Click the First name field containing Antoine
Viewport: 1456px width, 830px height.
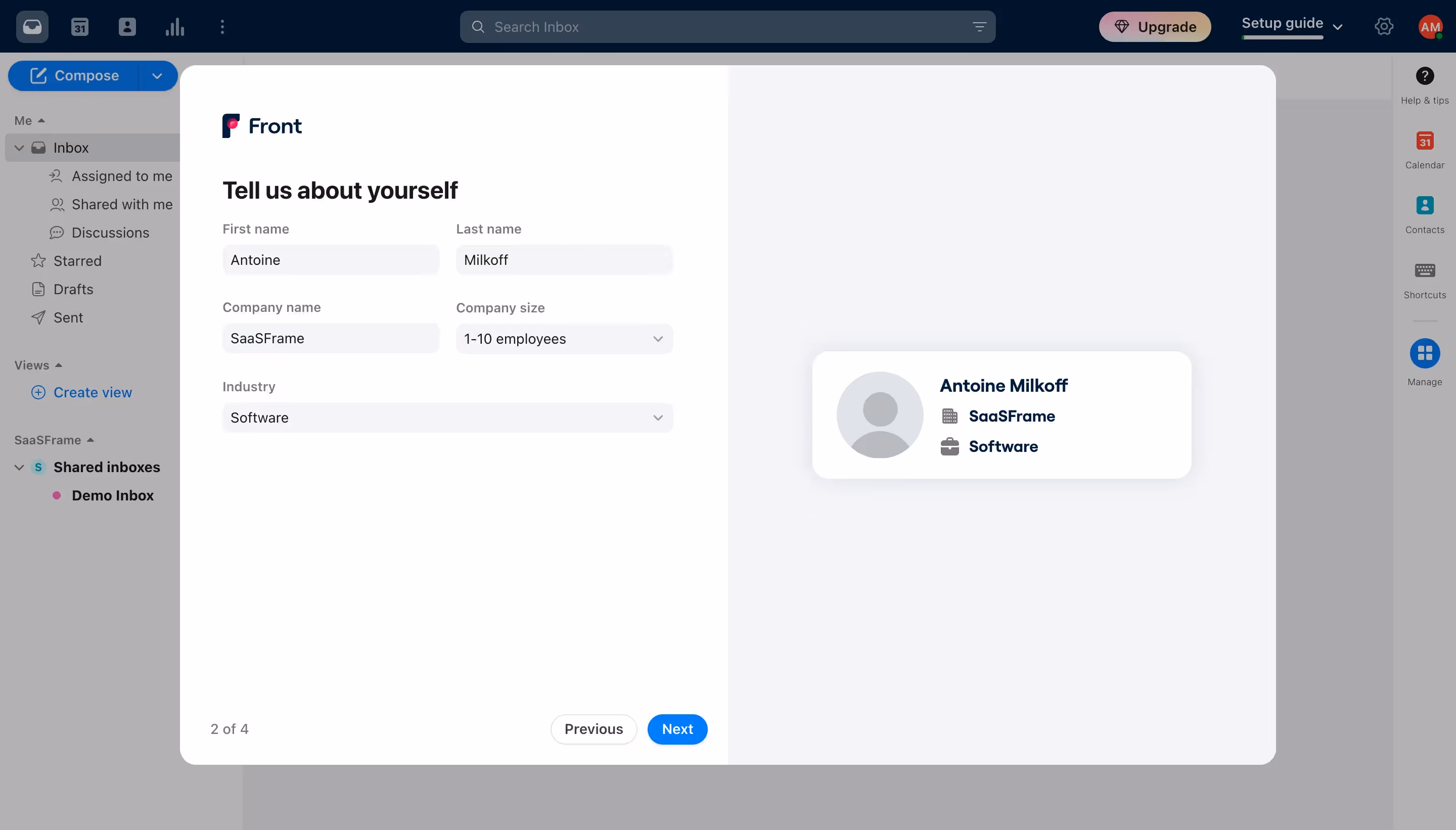click(331, 260)
